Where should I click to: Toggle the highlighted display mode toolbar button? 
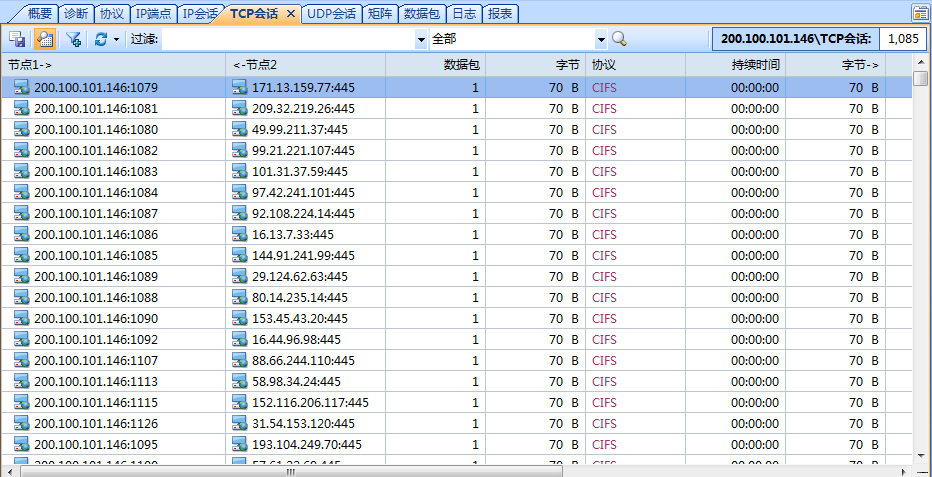click(x=44, y=39)
